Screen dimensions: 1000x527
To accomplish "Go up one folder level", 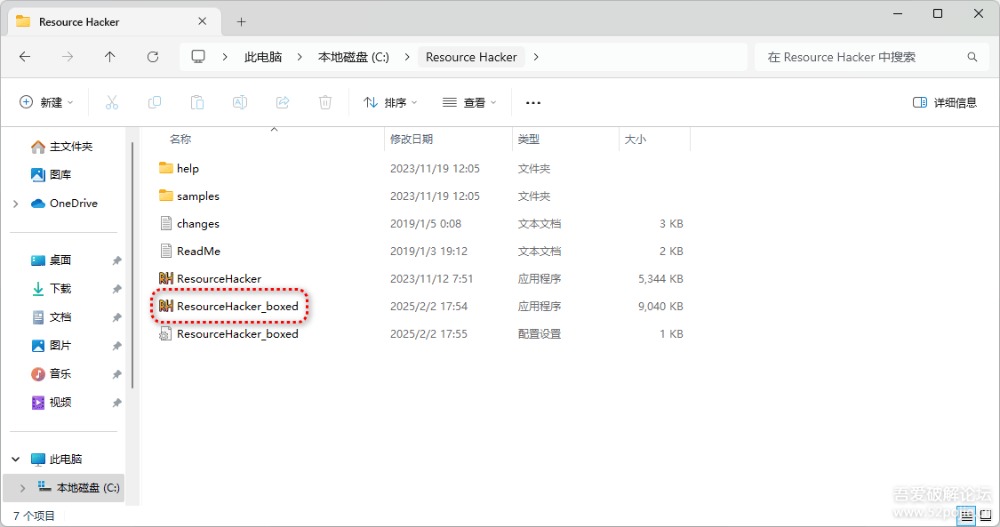I will tap(110, 57).
